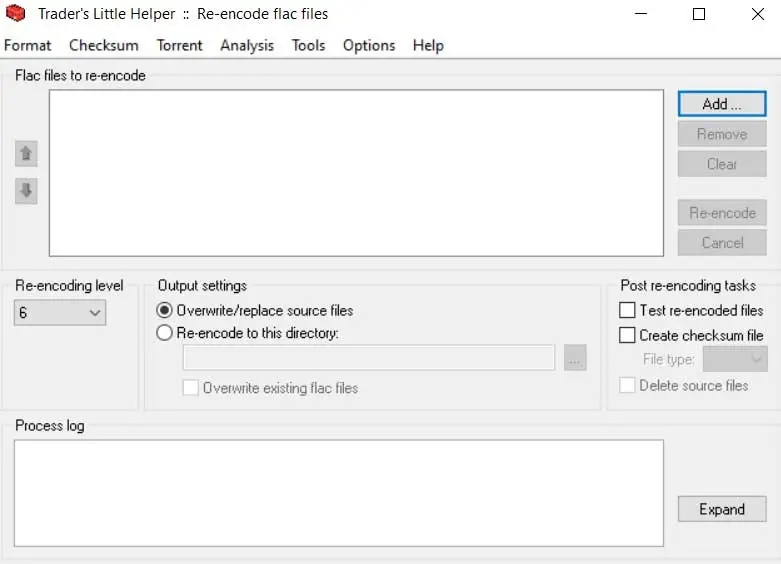Click the move-down arrow icon

tap(26, 191)
